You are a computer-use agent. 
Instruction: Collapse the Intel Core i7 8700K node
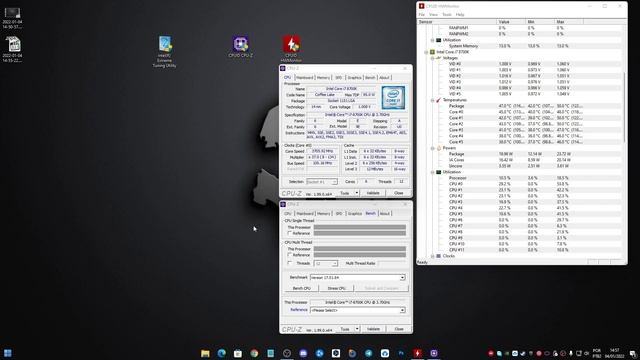click(426, 52)
